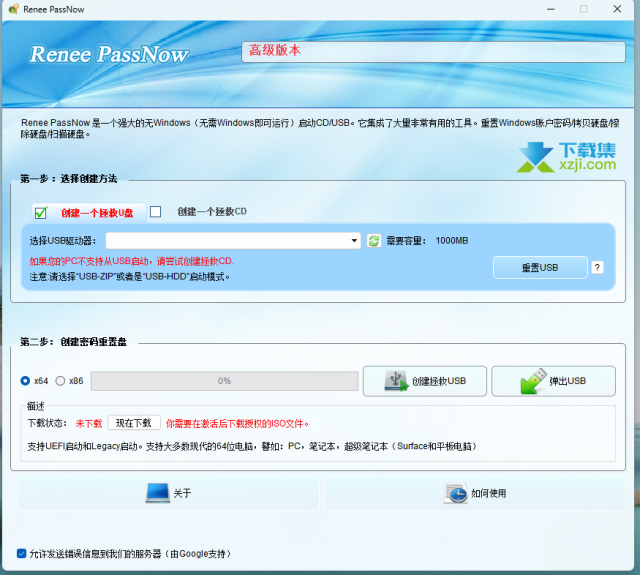This screenshot has width=640, height=575.
Task: Click the 未下载 download status text
Action: pos(89,423)
